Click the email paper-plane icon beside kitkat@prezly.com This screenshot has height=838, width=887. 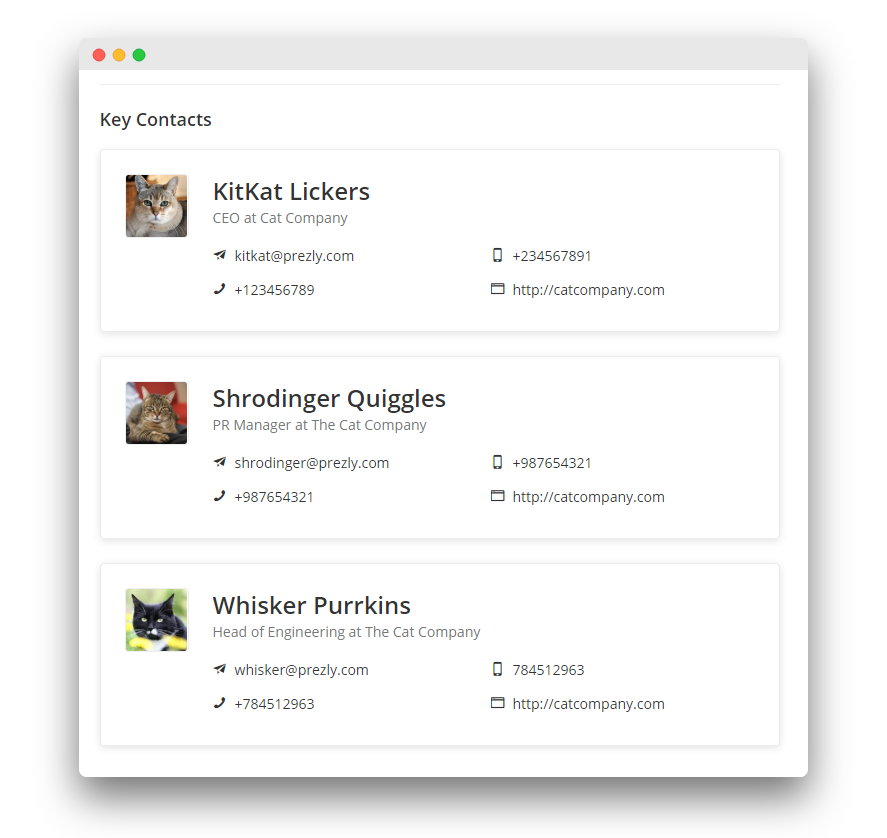(x=219, y=255)
